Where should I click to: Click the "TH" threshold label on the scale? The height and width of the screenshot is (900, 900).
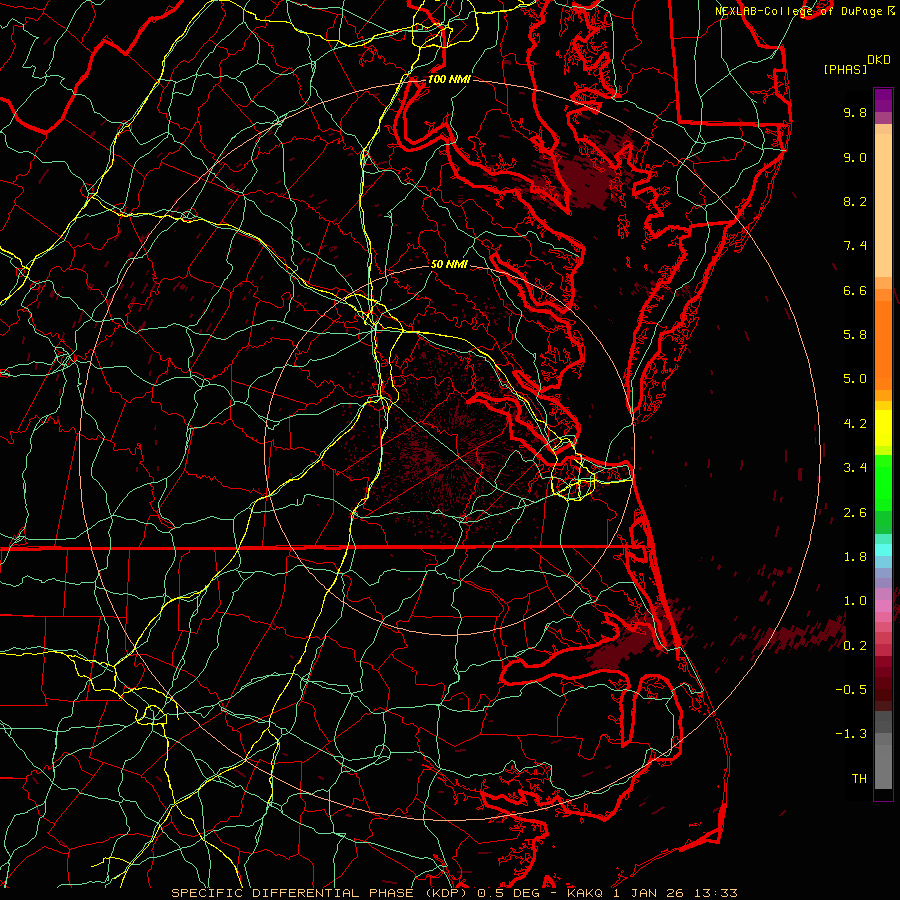coord(859,779)
